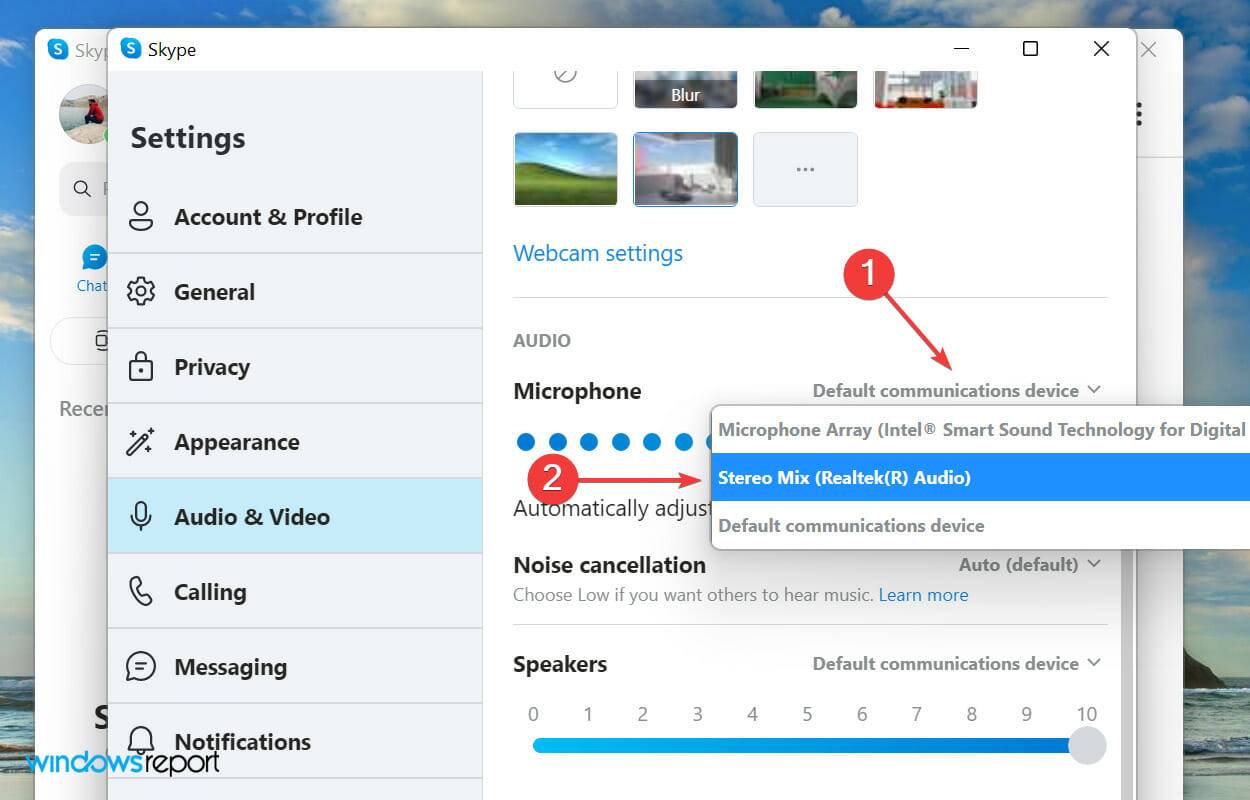1250x800 pixels.
Task: Open the Speakers device dropdown
Action: [x=956, y=663]
